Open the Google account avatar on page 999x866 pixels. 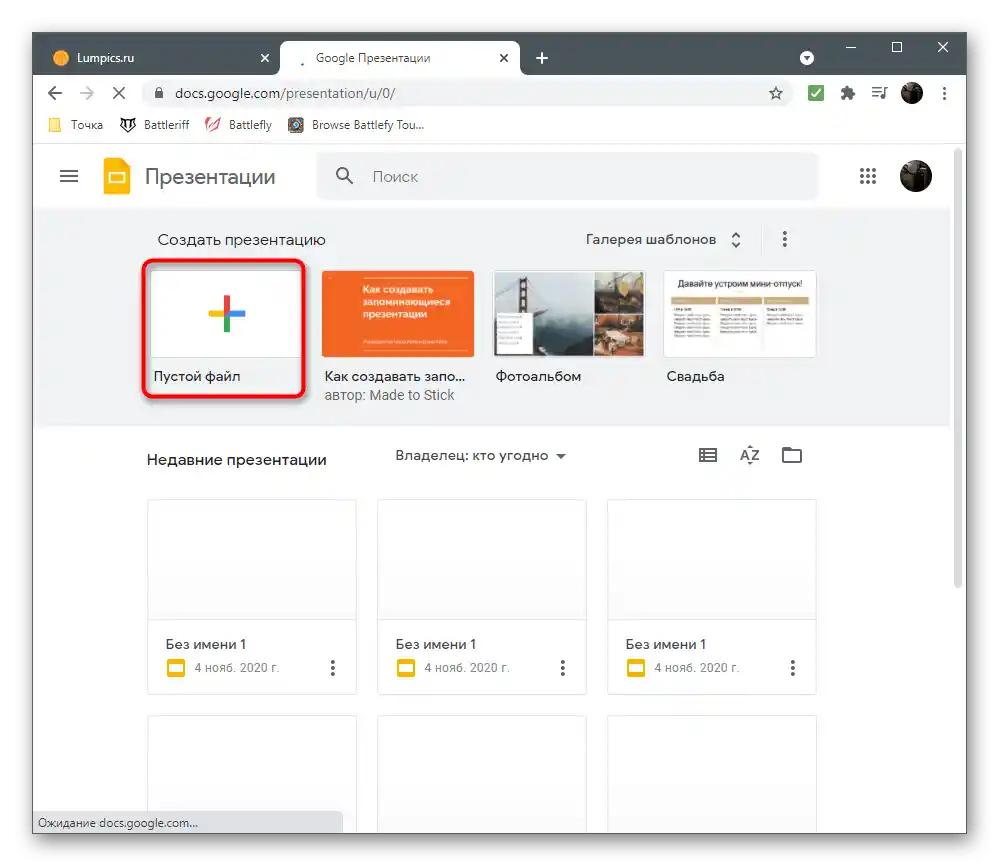pos(916,176)
